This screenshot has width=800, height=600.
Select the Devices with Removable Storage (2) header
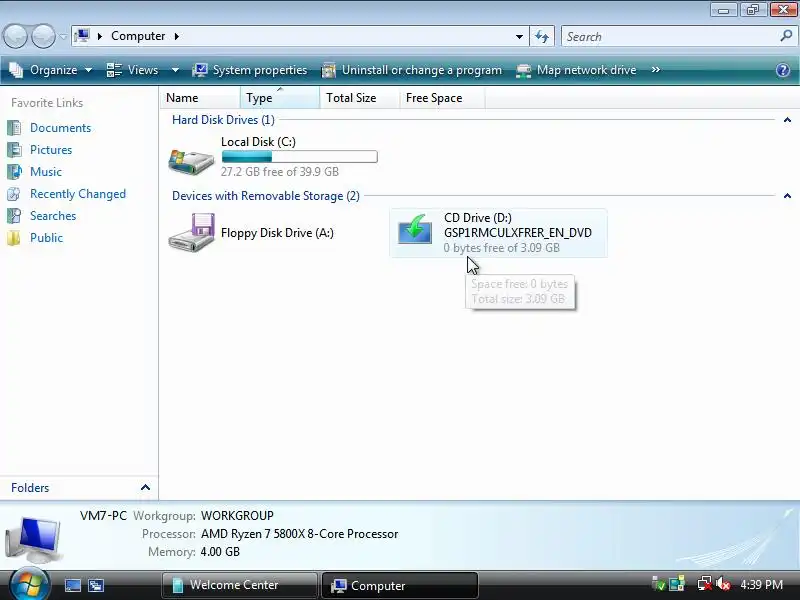pos(266,196)
